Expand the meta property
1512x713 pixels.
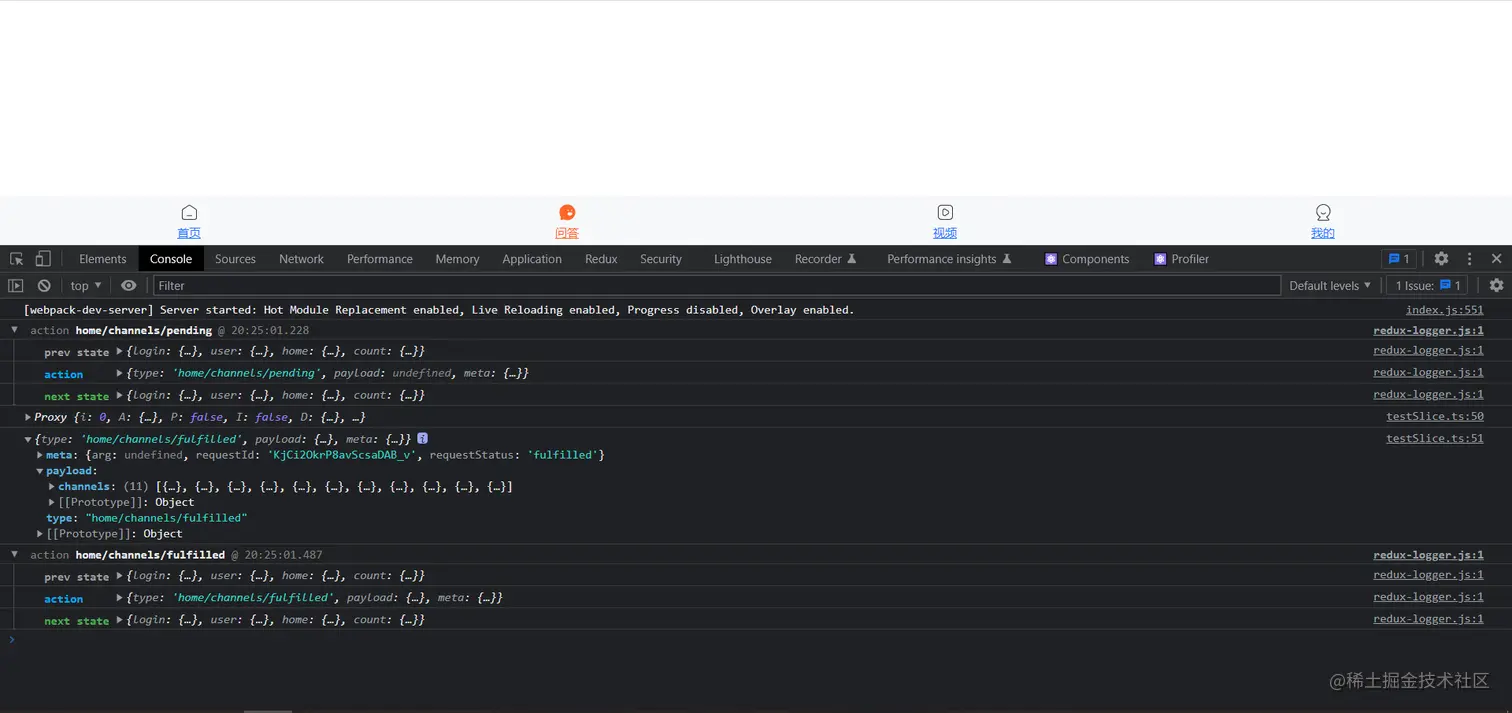(40, 455)
